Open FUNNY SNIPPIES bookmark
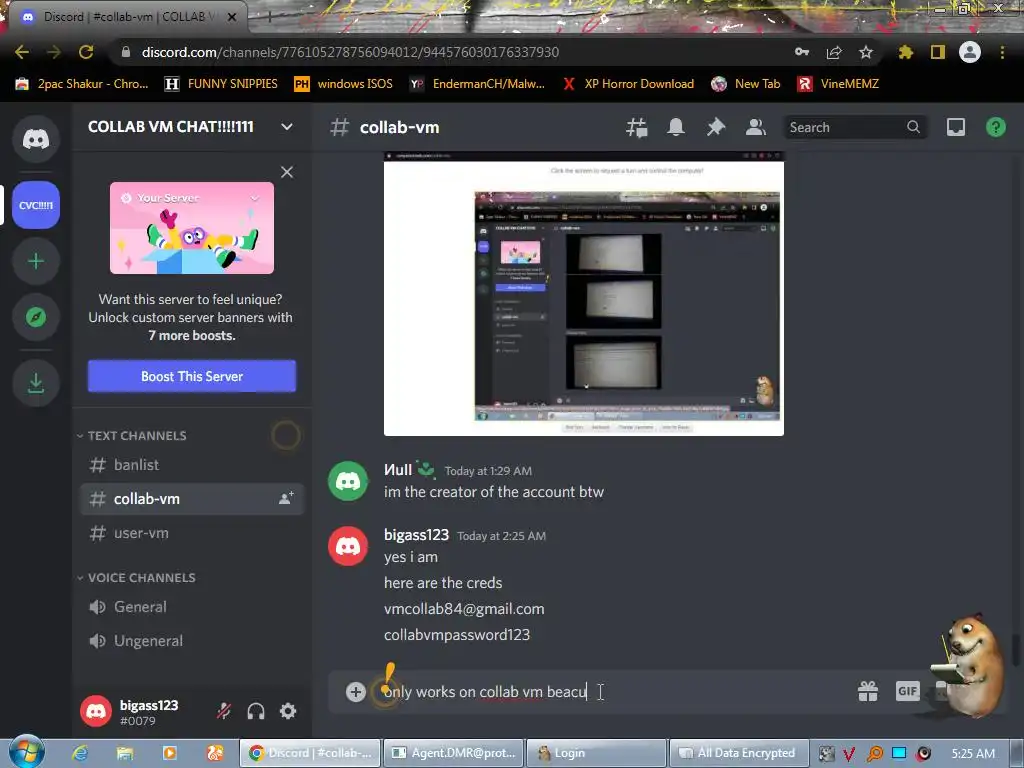 (x=221, y=84)
